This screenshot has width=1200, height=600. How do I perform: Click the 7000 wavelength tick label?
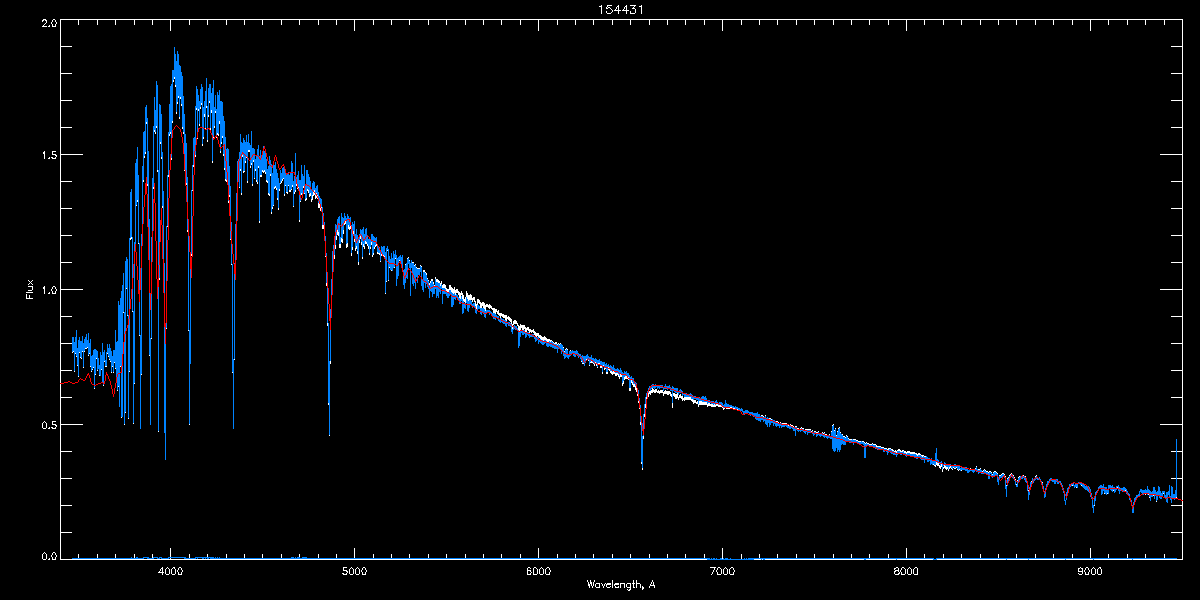722,572
